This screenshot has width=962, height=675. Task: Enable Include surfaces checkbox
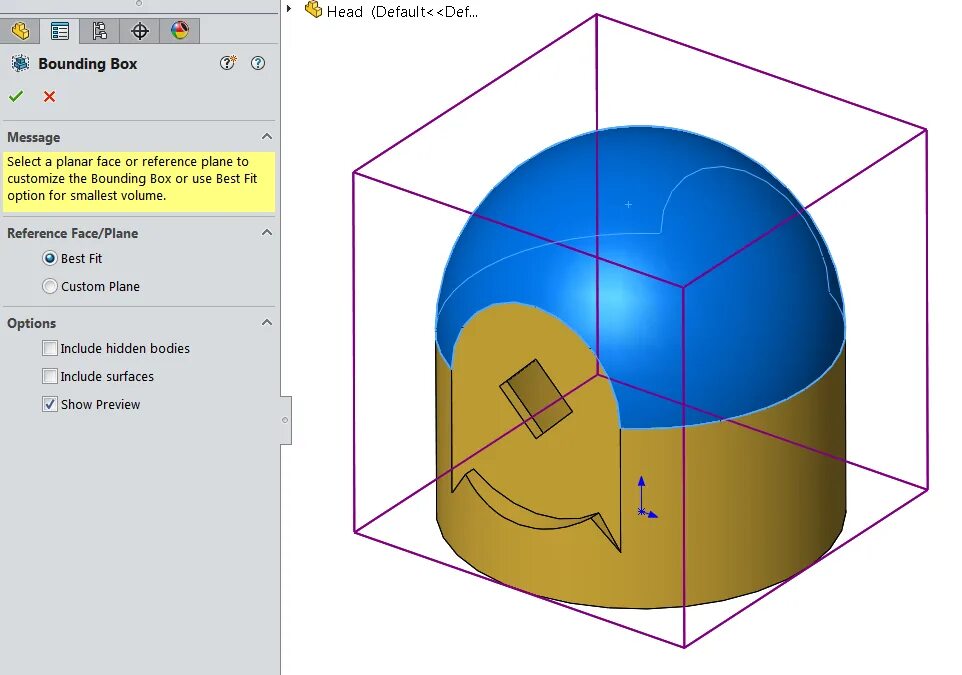coord(50,376)
